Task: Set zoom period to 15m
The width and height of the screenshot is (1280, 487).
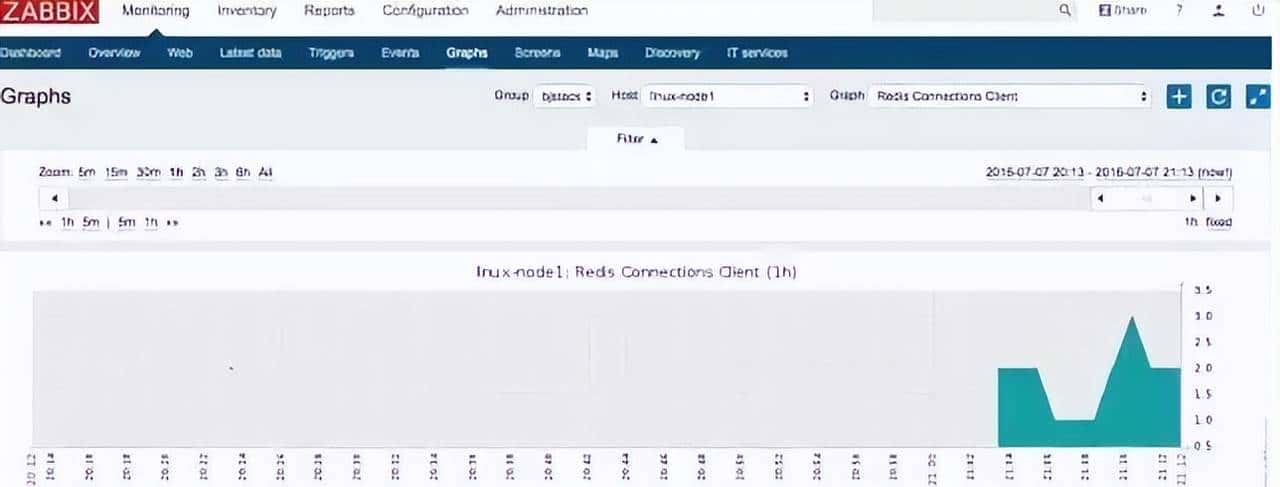Action: pos(117,172)
